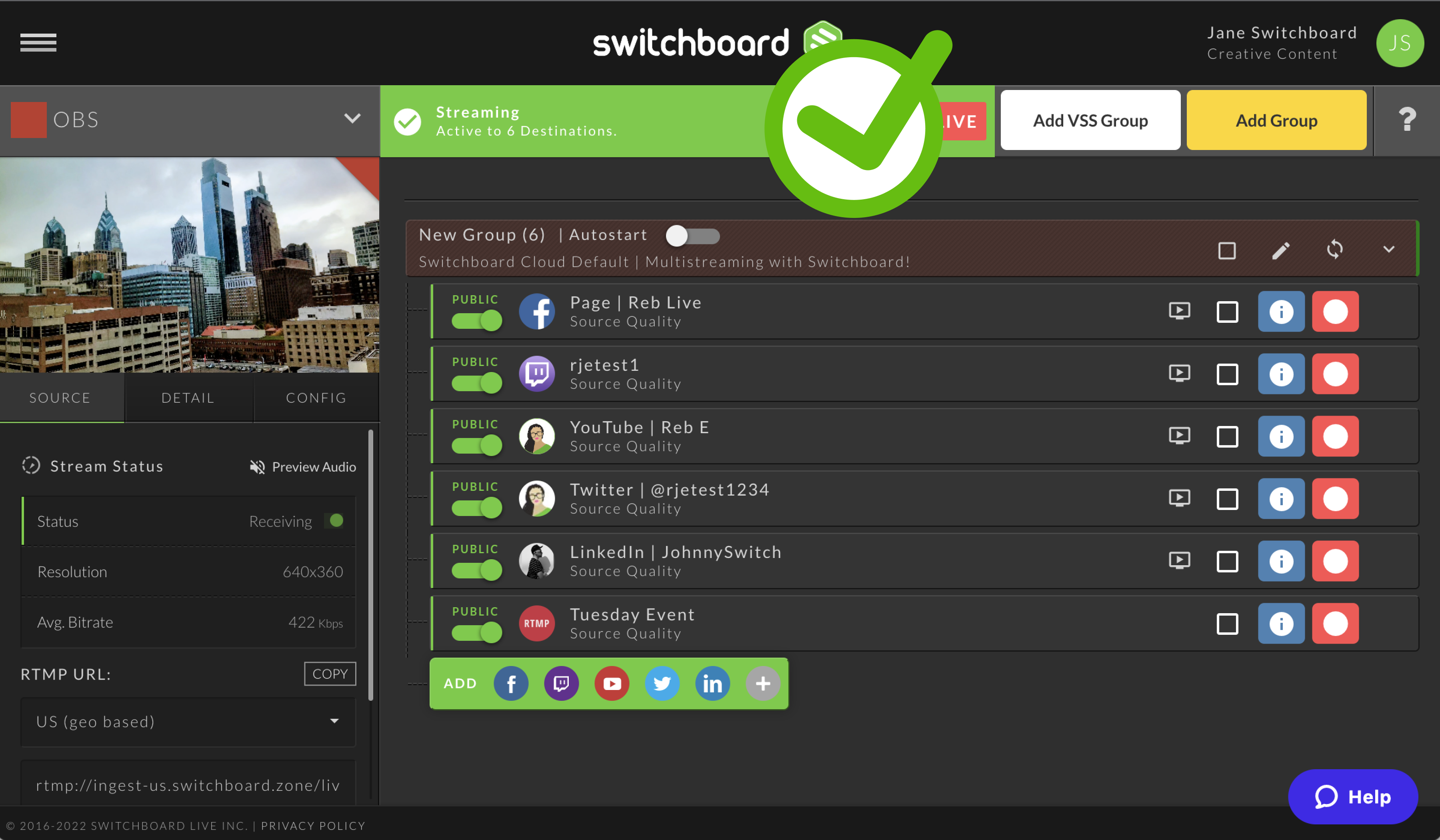
Task: Open info for Page | Reb Live
Action: [1281, 312]
